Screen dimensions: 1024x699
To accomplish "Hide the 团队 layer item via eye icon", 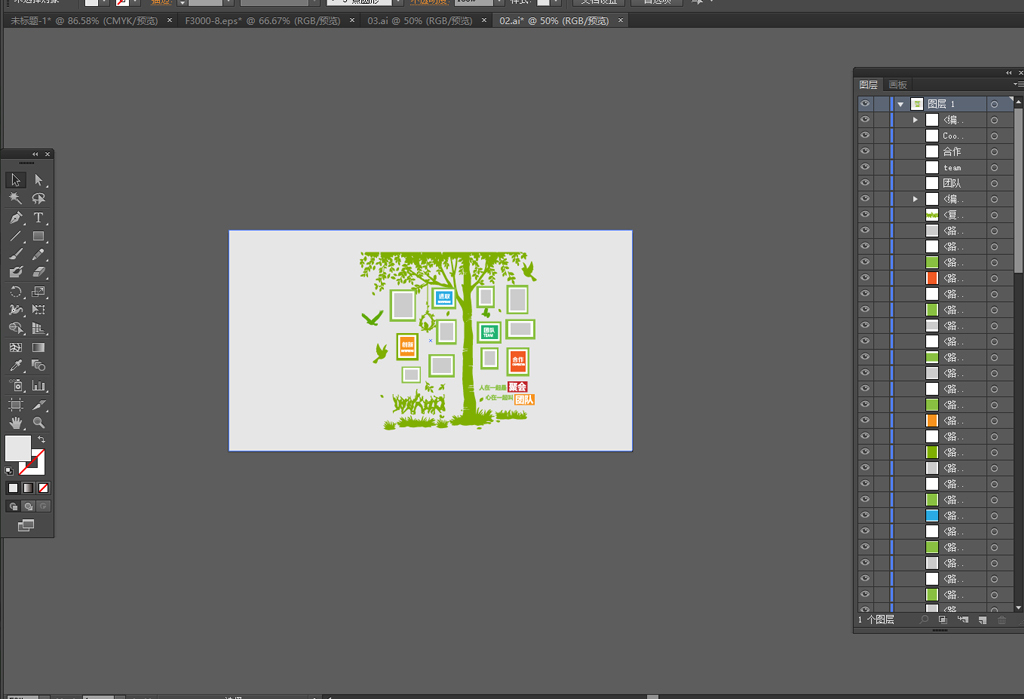I will 865,183.
